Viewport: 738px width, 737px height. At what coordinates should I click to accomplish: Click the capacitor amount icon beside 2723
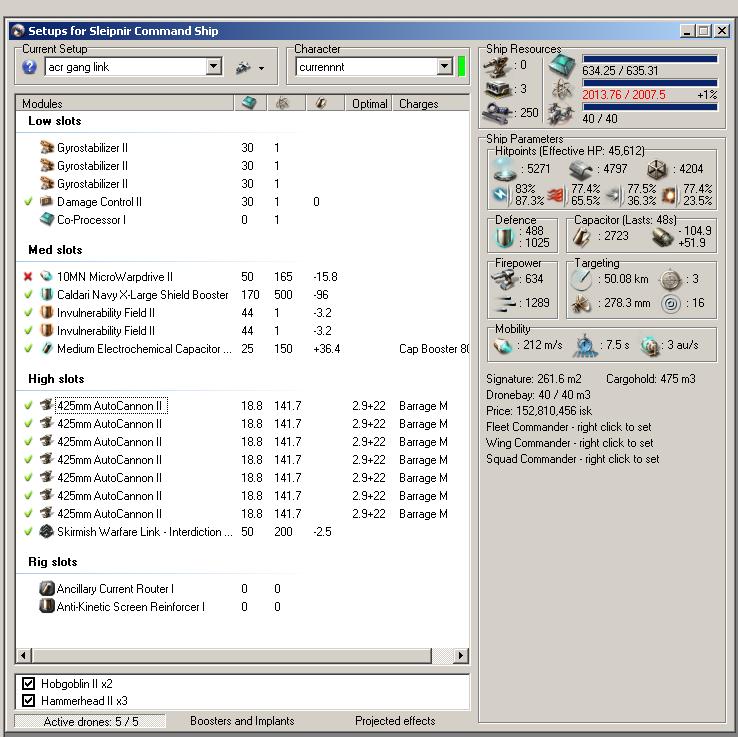pyautogui.click(x=582, y=237)
